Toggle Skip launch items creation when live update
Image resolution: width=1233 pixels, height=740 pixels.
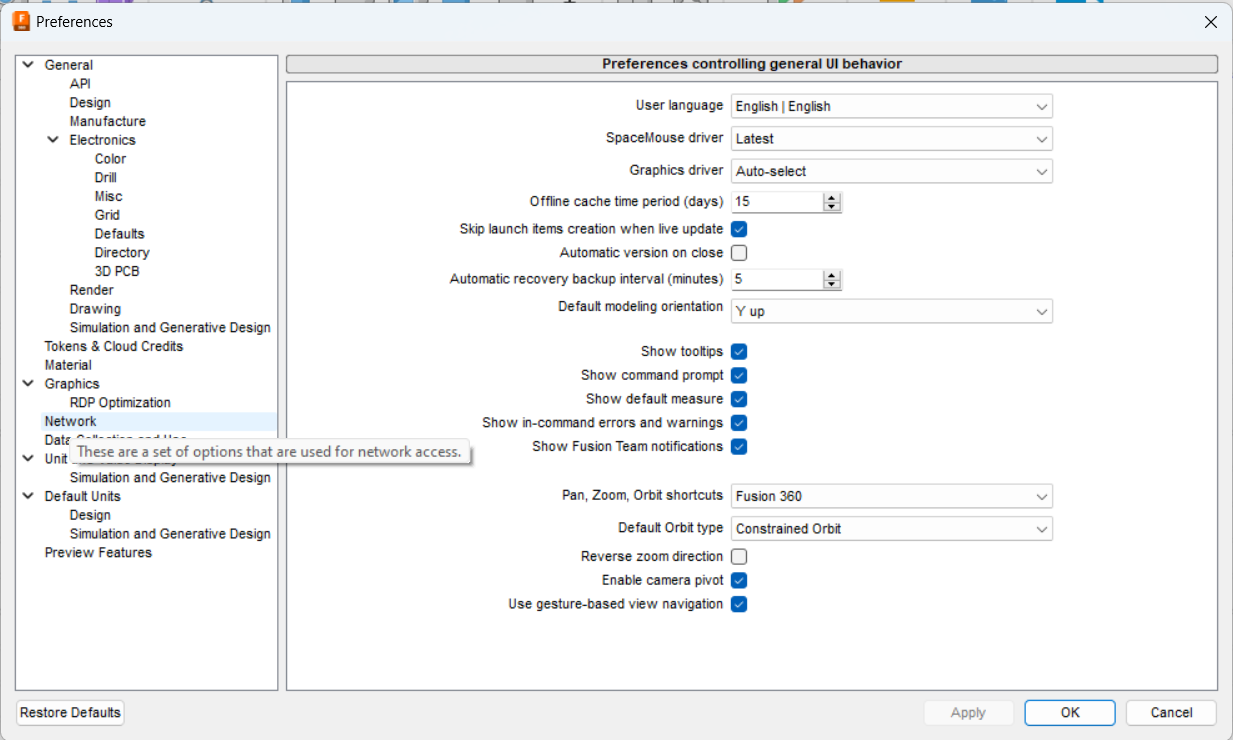point(739,229)
